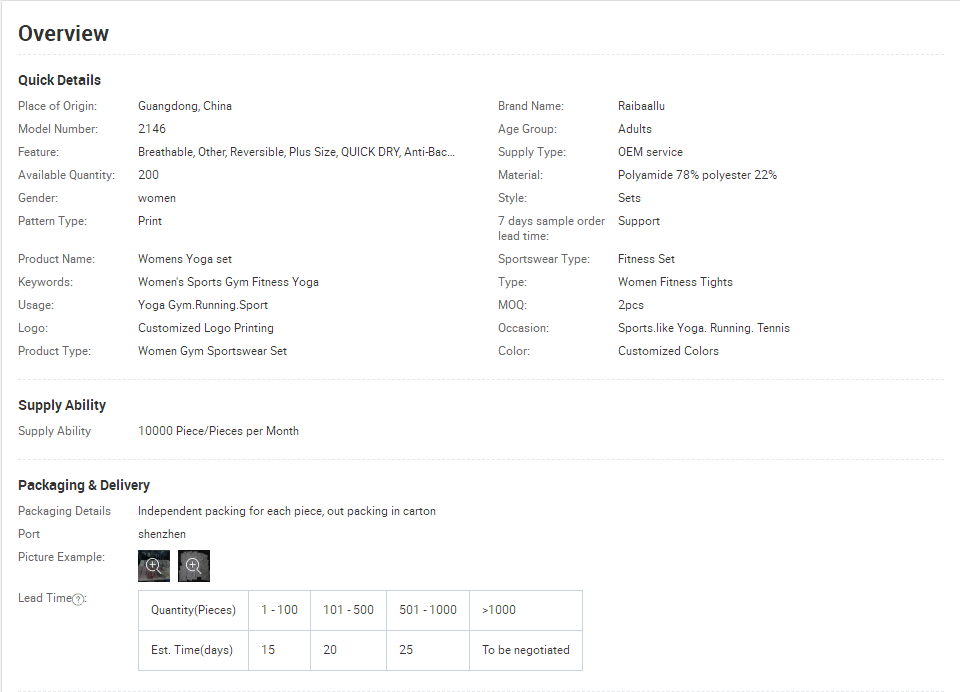Click the pattern type value 'Print'
This screenshot has height=692, width=960.
click(x=150, y=221)
